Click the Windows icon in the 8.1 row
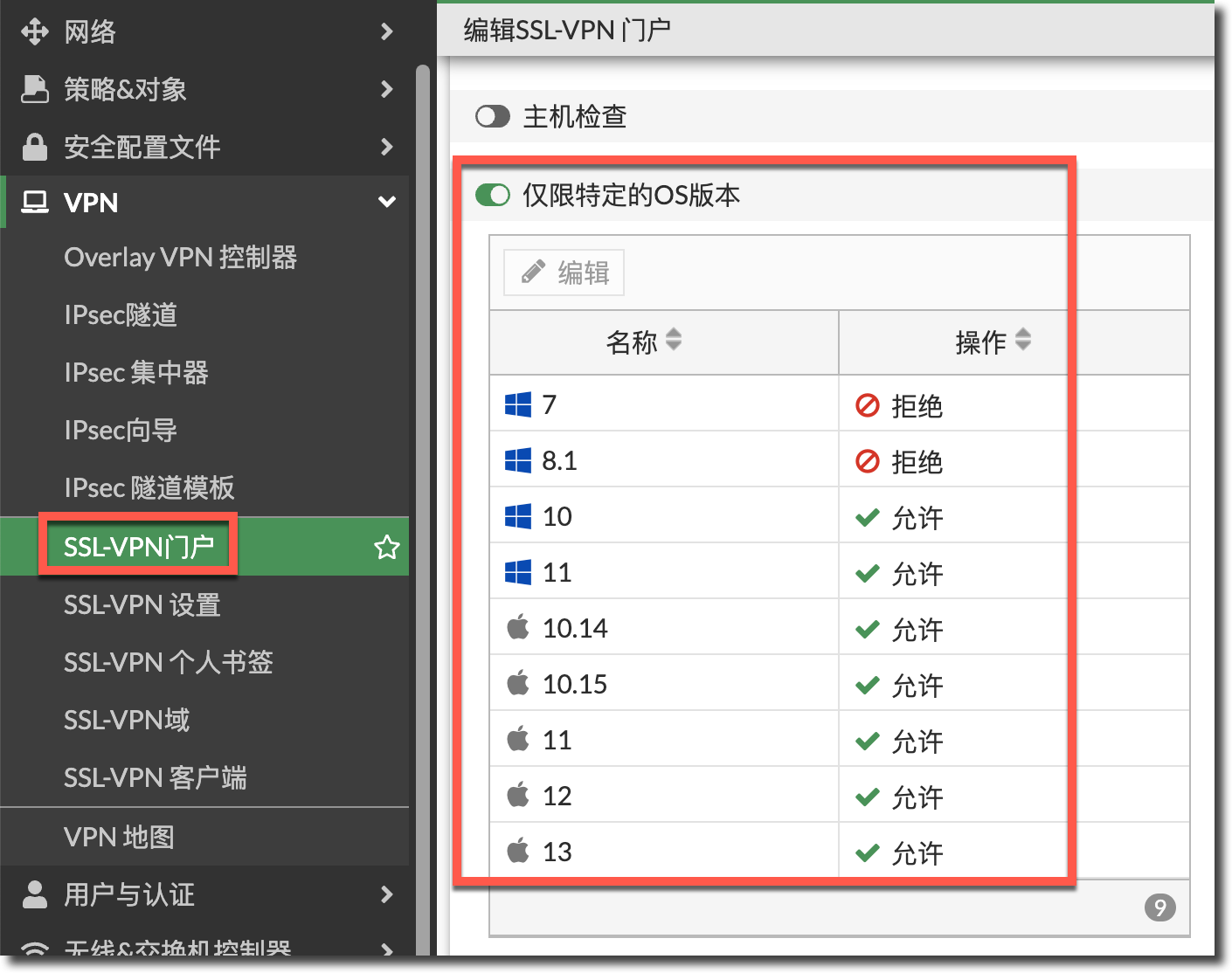This screenshot has height=973, width=1232. pyautogui.click(x=518, y=460)
